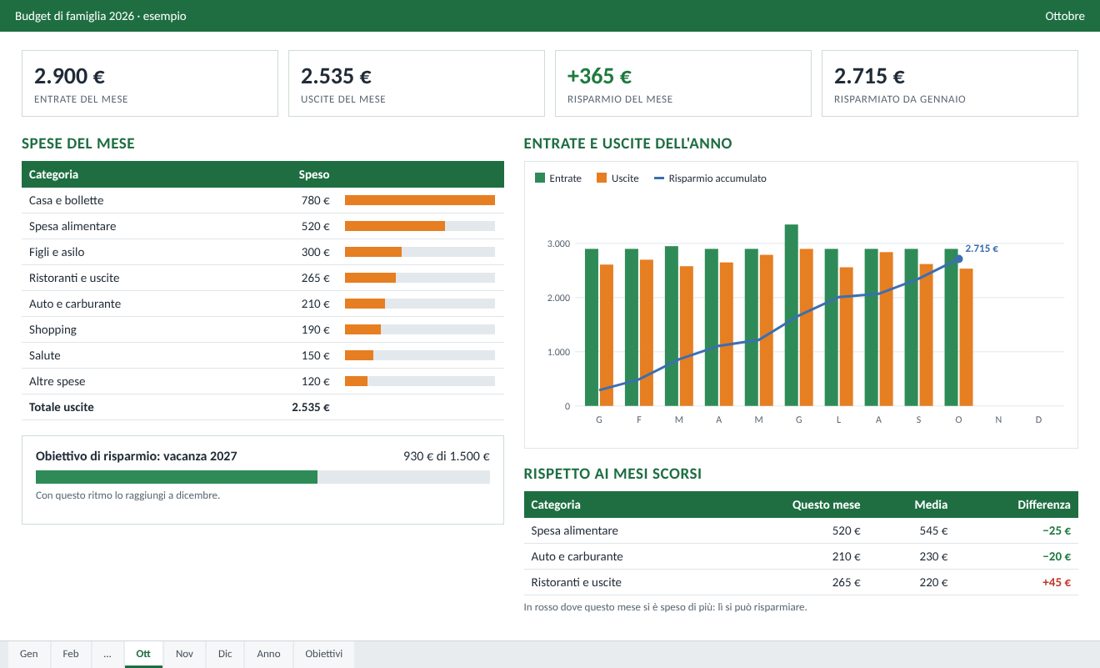
Task: Click the Entrate e uscite dell'anno heading
Action: click(x=628, y=143)
